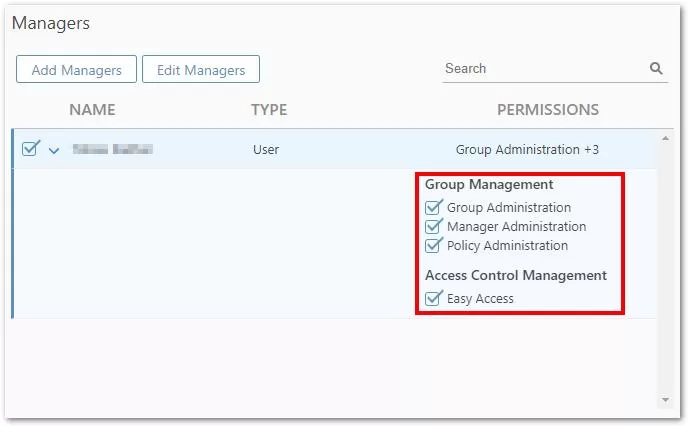Click the User type cell
Screen dimensions: 689x427
click(x=266, y=150)
